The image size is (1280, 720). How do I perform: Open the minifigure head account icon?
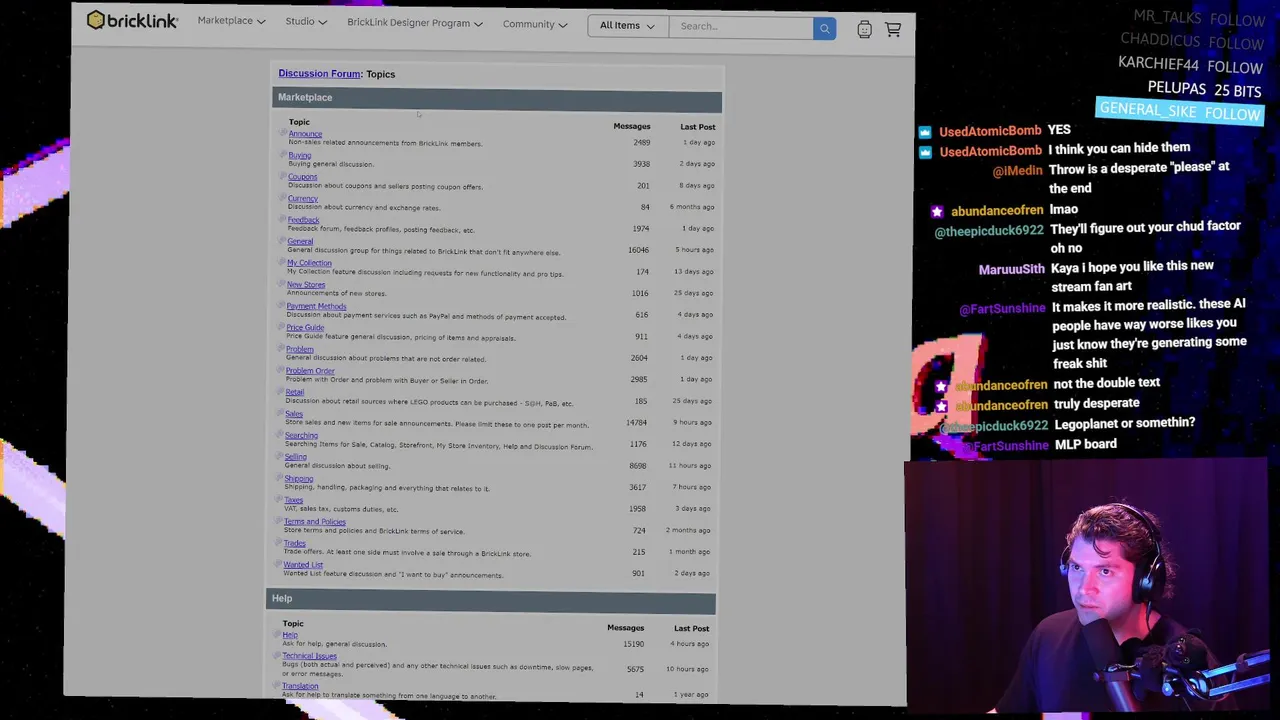[864, 30]
